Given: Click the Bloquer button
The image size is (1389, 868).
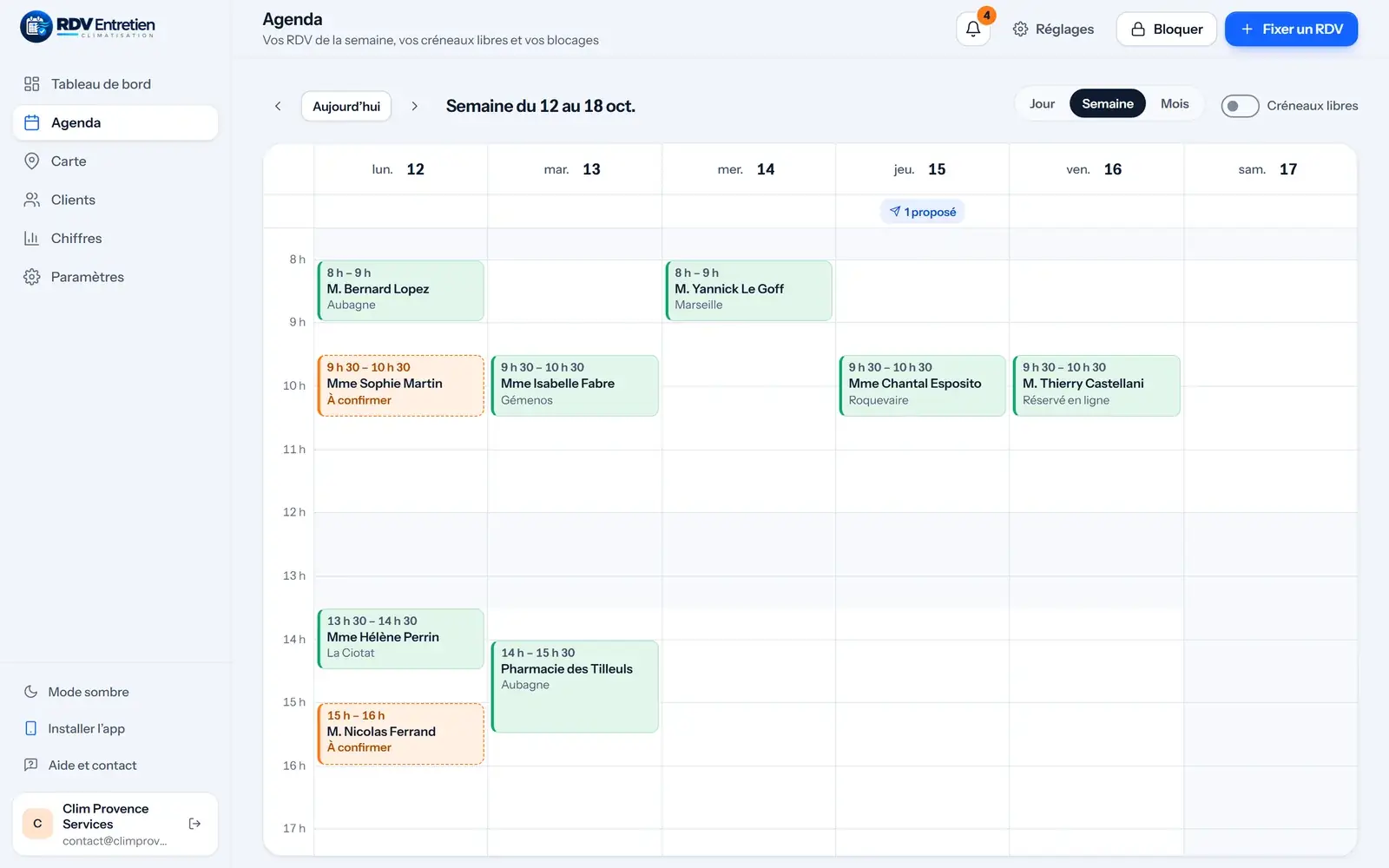Looking at the screenshot, I should pos(1166,29).
